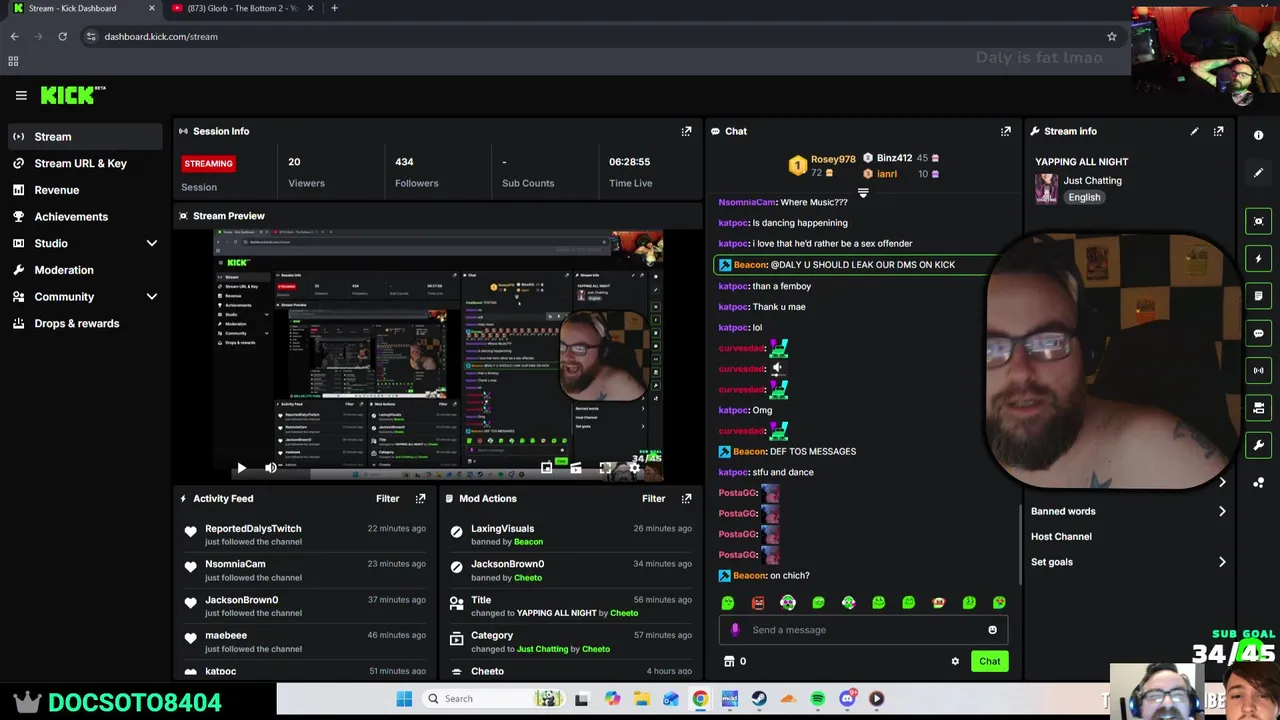Play the stream preview video
Screen dimensions: 1280x720
point(241,468)
